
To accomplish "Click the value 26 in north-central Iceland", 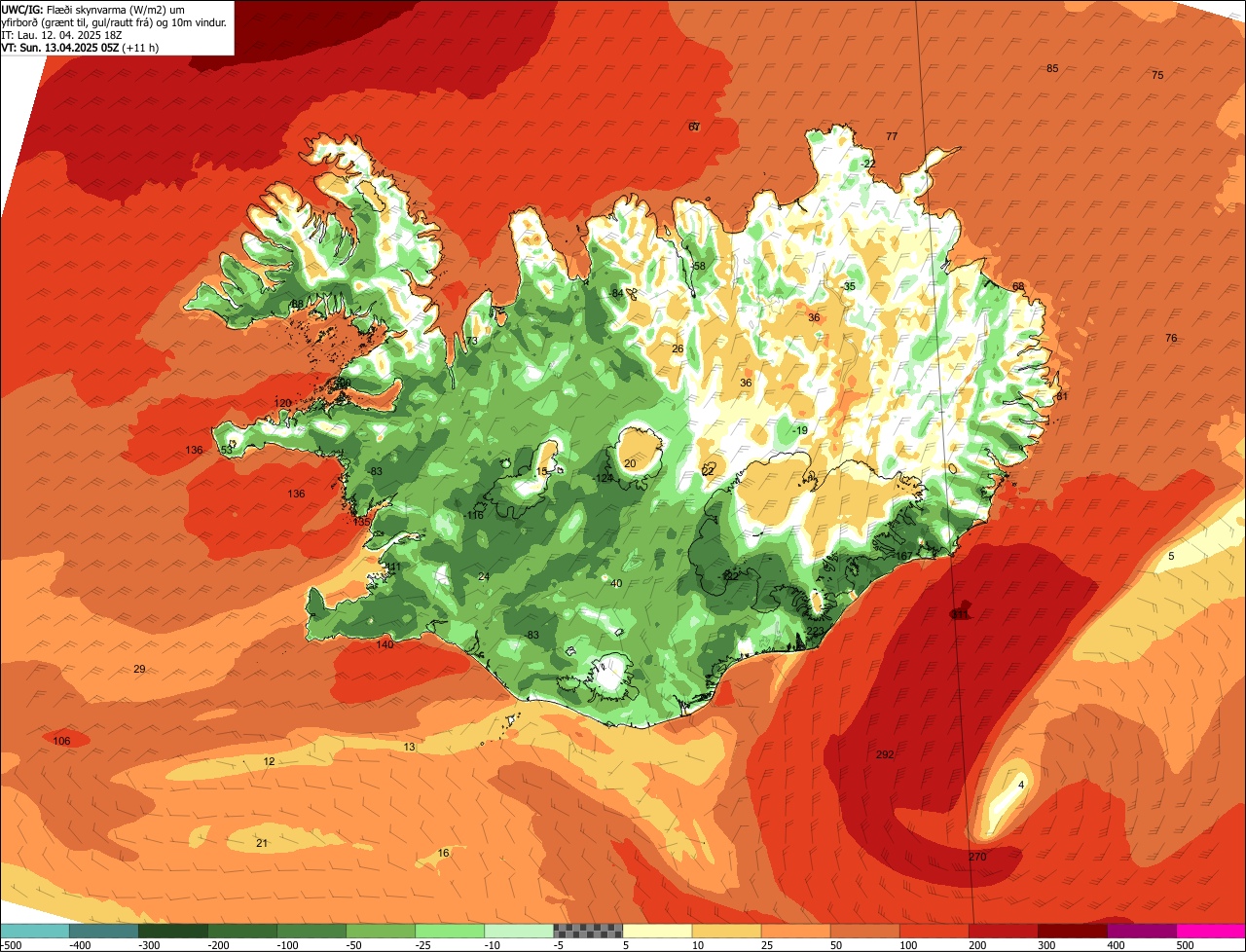I will [678, 348].
